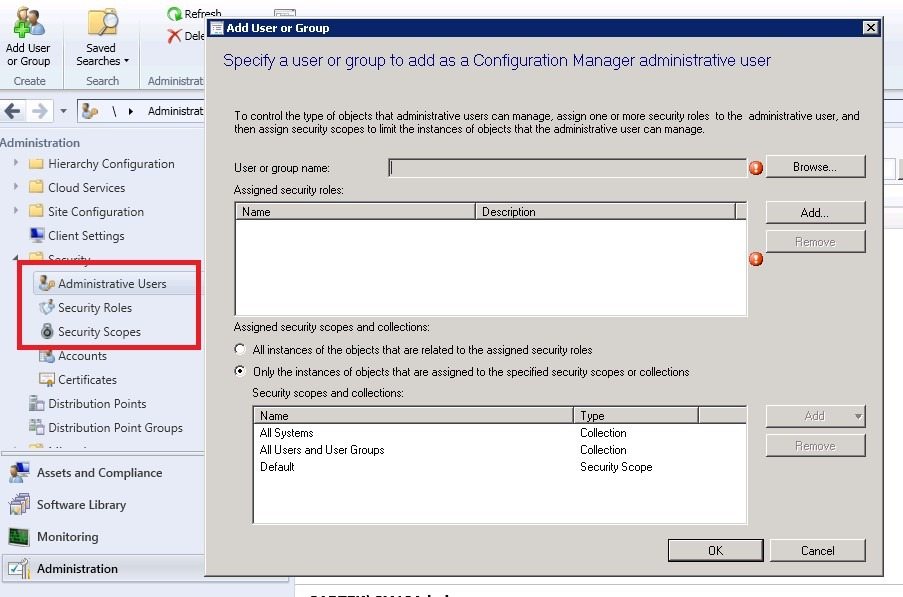Expand the Cloud Services node
The width and height of the screenshot is (903, 597).
[16, 187]
